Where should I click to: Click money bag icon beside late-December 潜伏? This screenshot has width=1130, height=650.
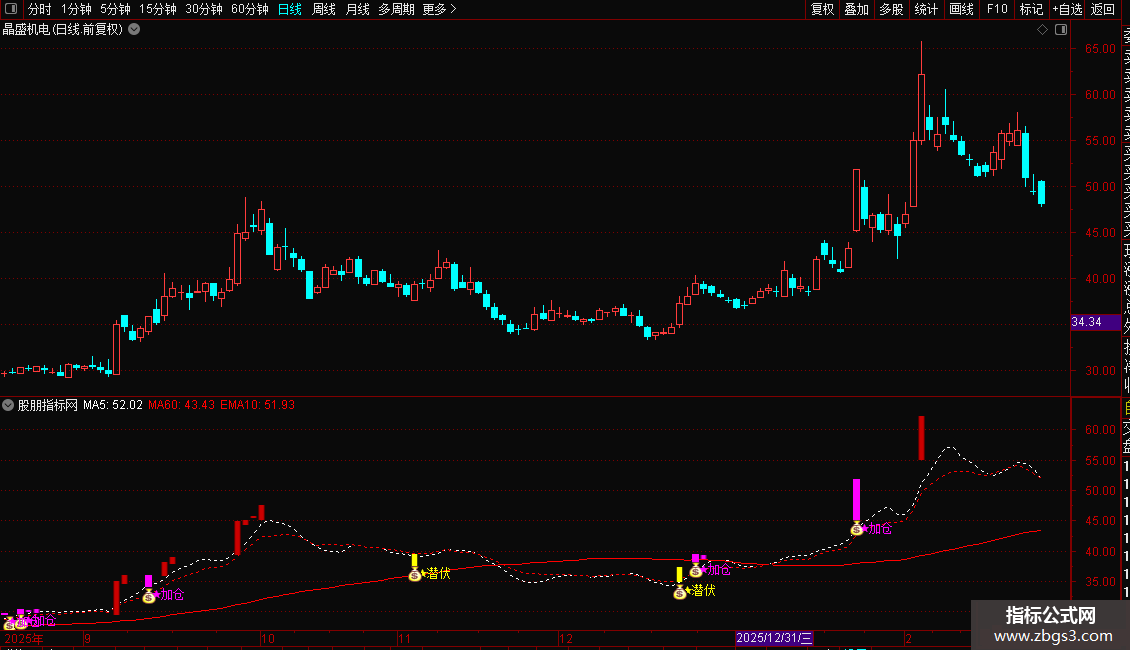click(x=680, y=592)
